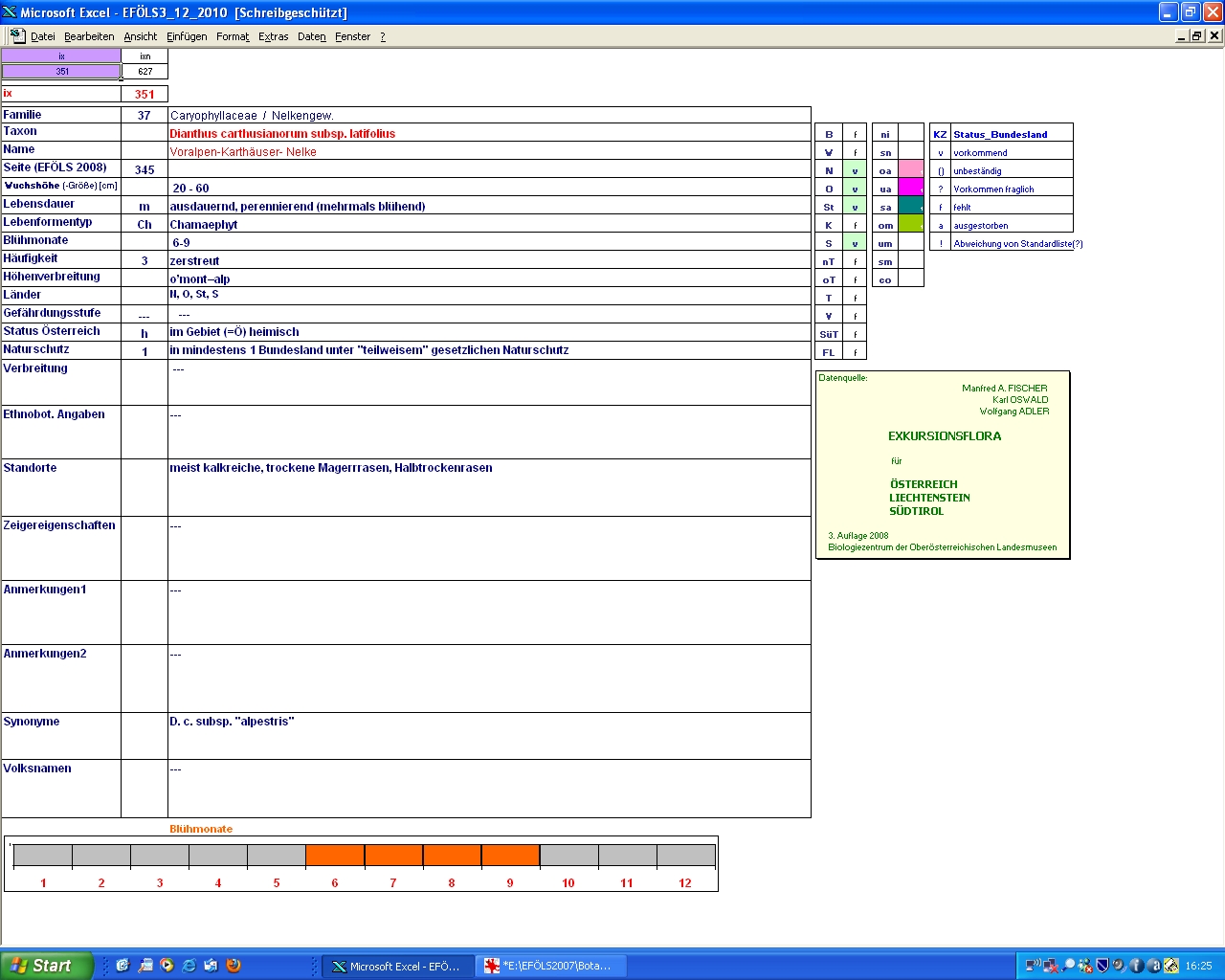Click the legend entry vorkommend
The width and height of the screenshot is (1225, 980).
(1012, 151)
